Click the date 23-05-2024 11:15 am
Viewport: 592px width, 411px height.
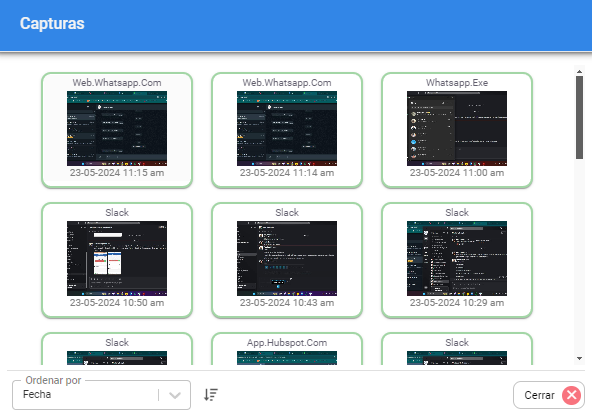(117, 173)
